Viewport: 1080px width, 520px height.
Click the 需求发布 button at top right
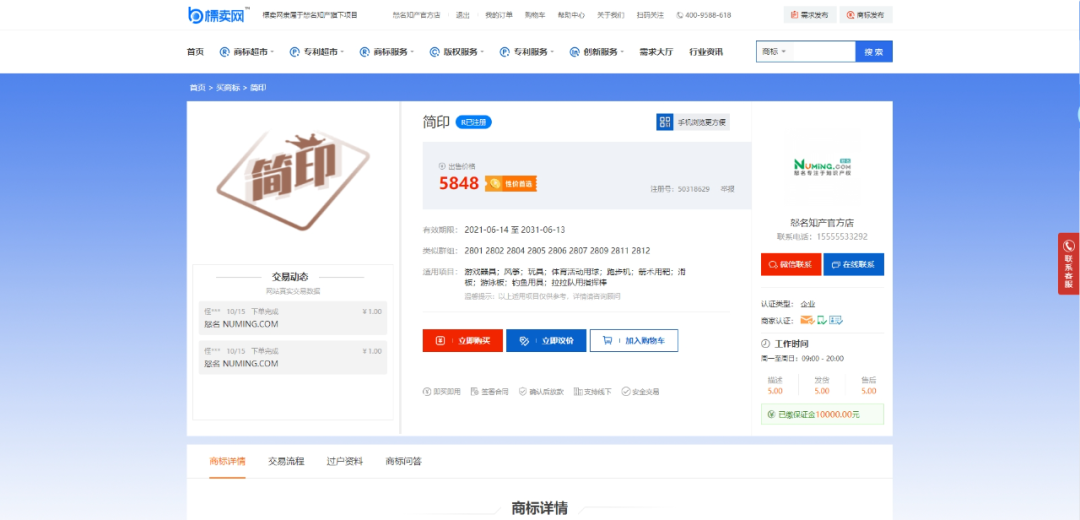[x=809, y=15]
